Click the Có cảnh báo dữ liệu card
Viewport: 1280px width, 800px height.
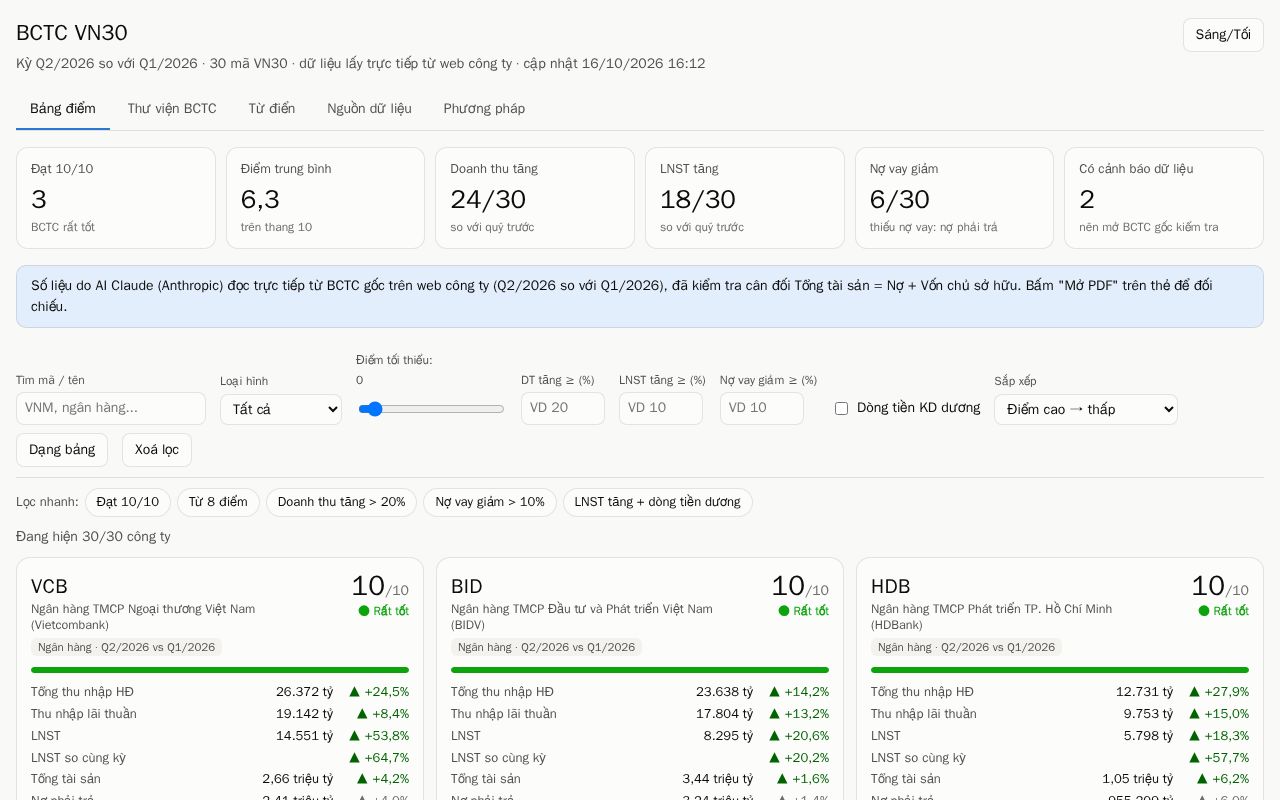tap(1164, 198)
